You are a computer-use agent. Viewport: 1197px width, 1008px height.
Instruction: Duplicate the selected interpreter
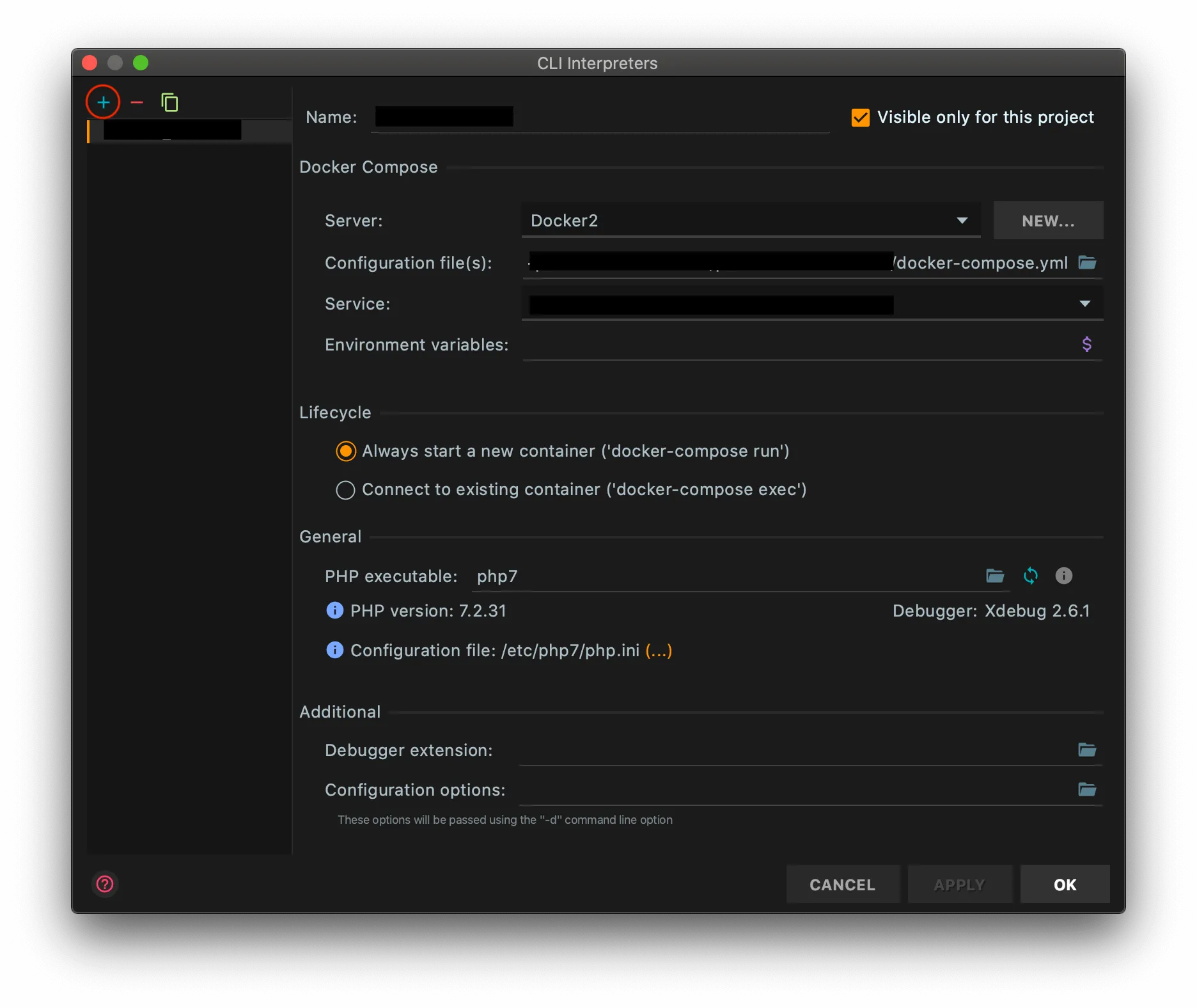169,102
